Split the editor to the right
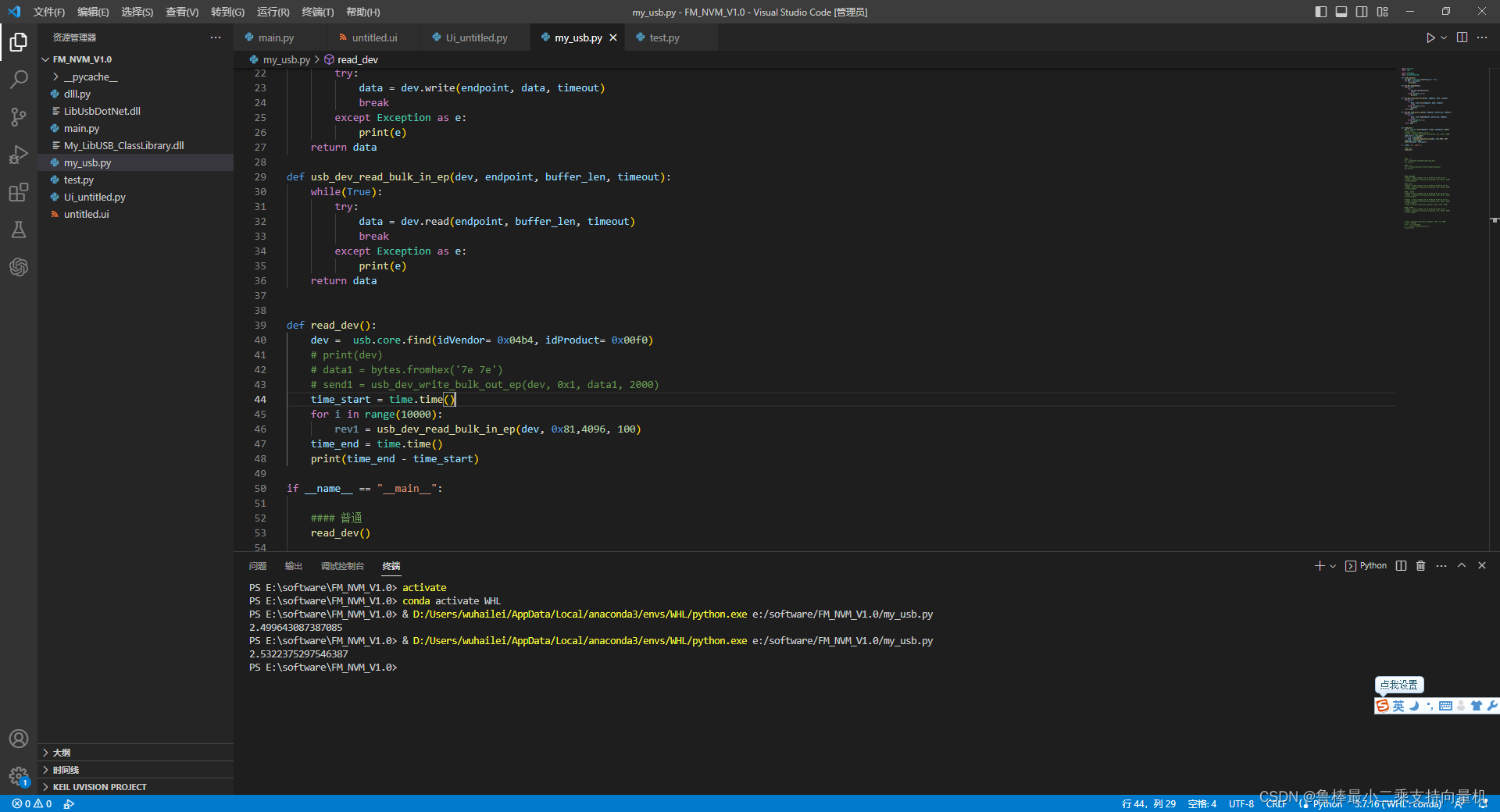The height and width of the screenshot is (812, 1500). (x=1462, y=37)
